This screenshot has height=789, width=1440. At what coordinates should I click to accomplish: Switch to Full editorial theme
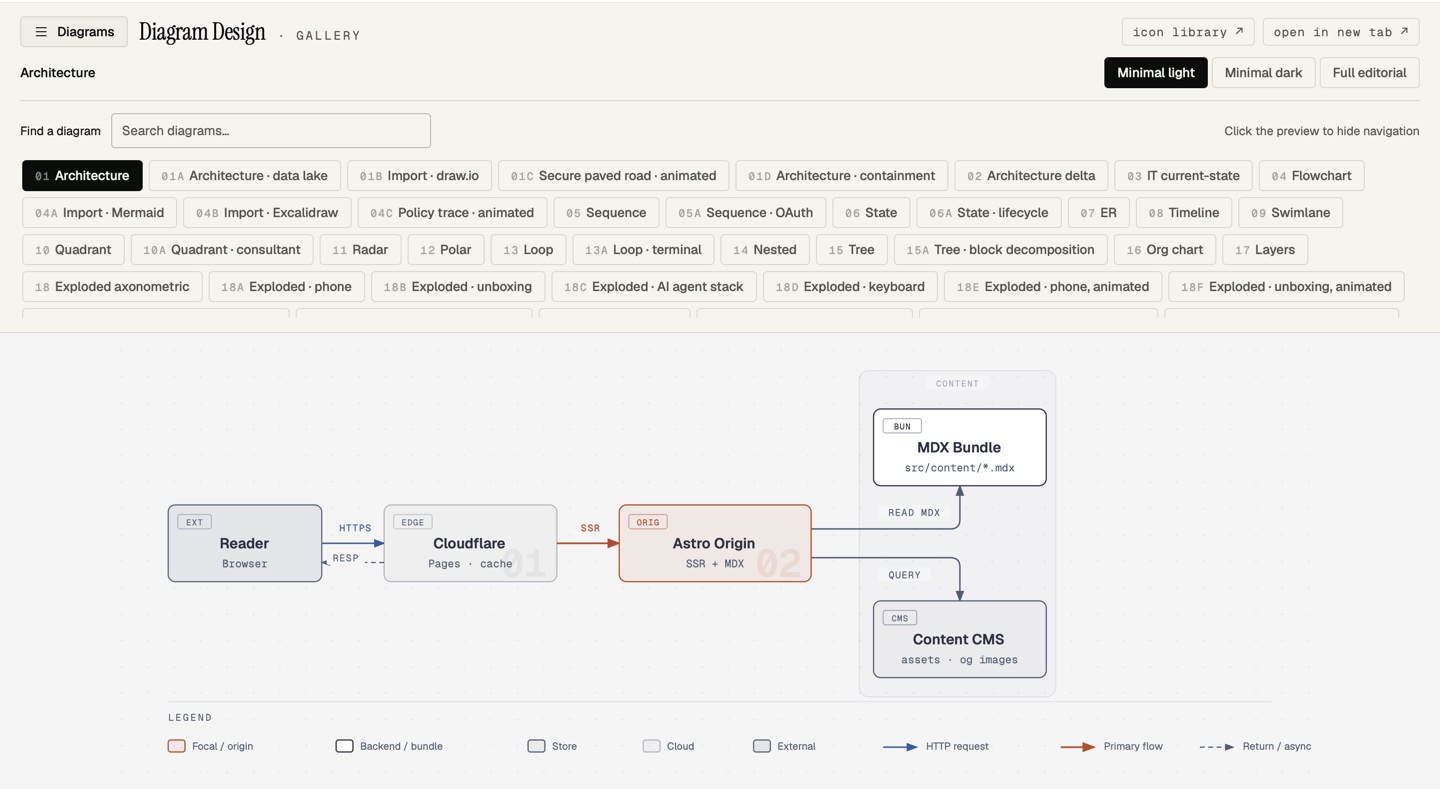(x=1369, y=73)
